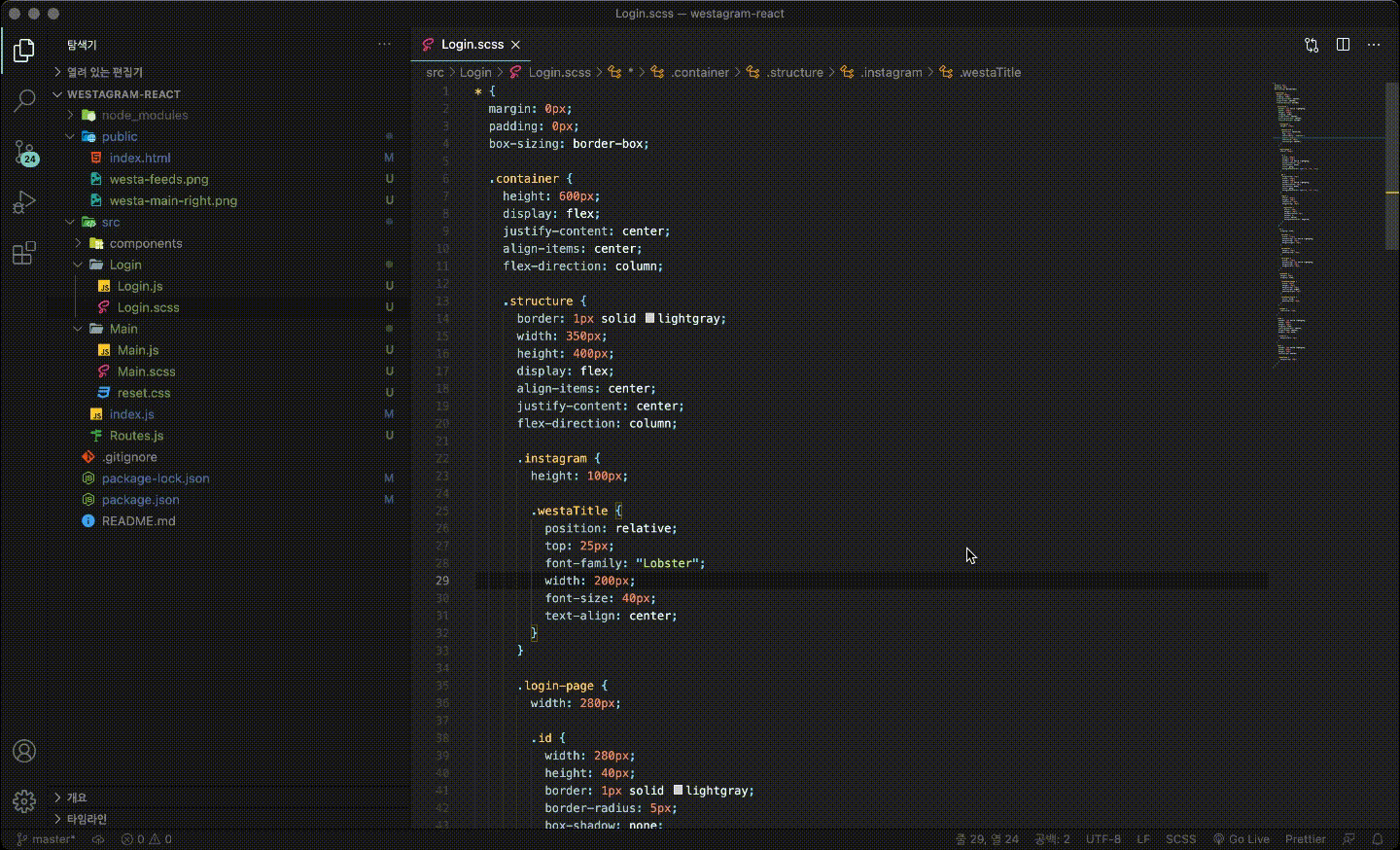Open the Manage gear icon
This screenshot has height=850, width=1400.
pyautogui.click(x=24, y=801)
